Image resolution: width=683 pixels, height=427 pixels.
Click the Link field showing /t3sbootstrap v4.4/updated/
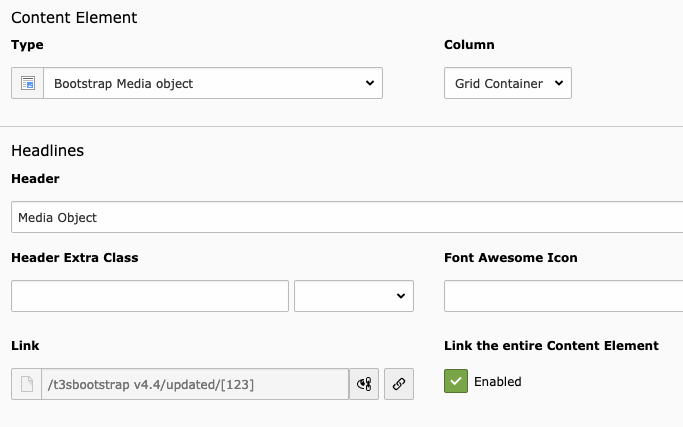tap(195, 384)
